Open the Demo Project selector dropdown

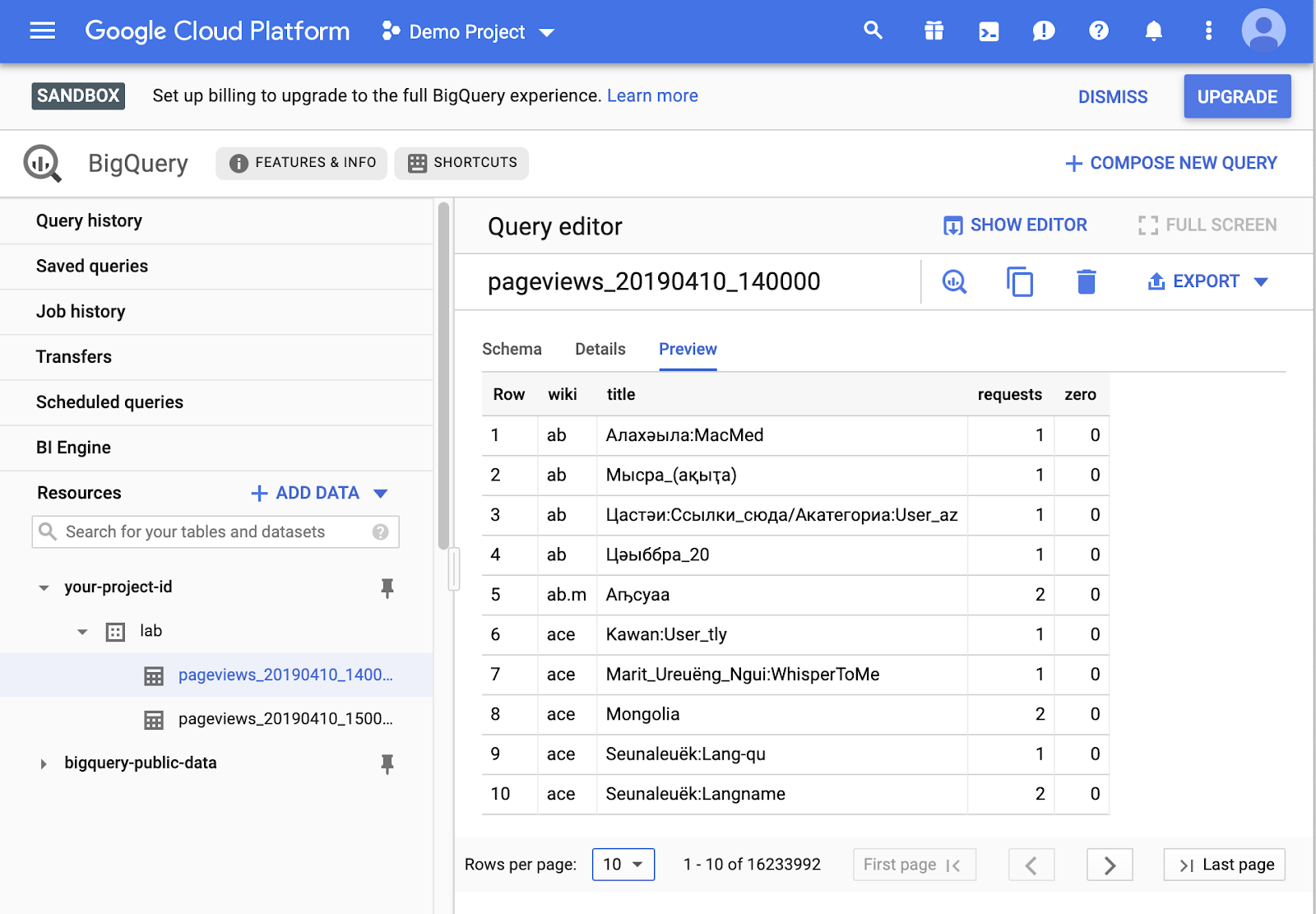468,32
